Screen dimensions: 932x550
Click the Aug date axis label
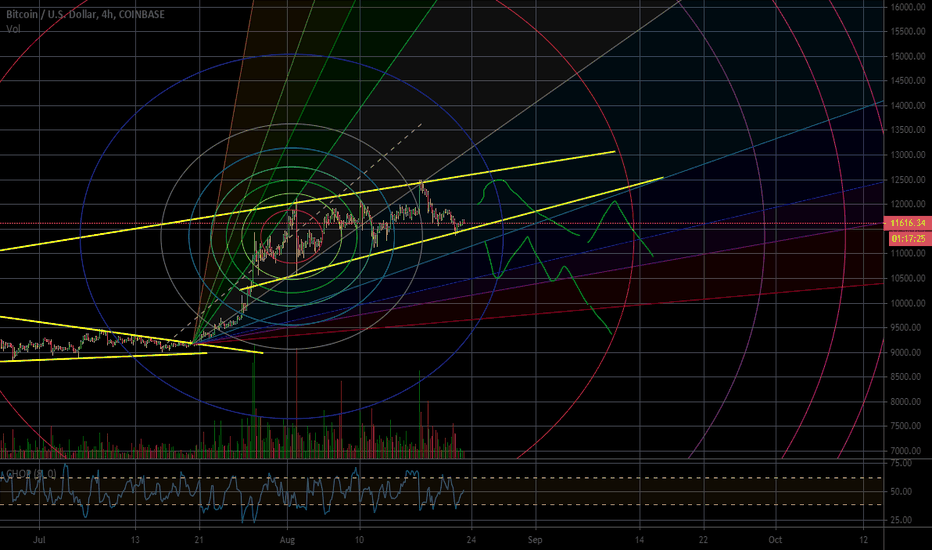pos(288,540)
